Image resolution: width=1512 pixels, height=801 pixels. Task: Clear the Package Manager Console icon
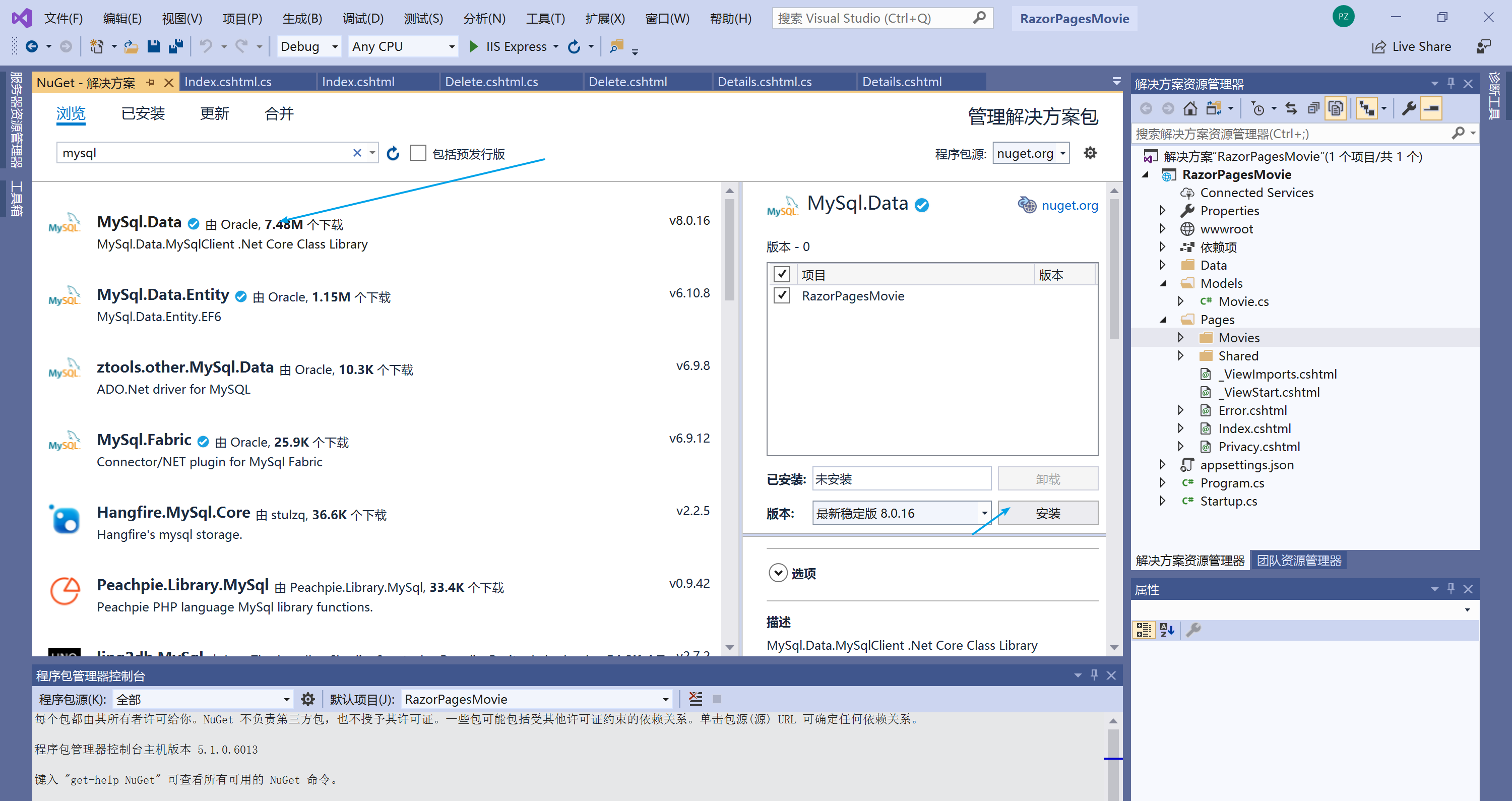pos(695,699)
